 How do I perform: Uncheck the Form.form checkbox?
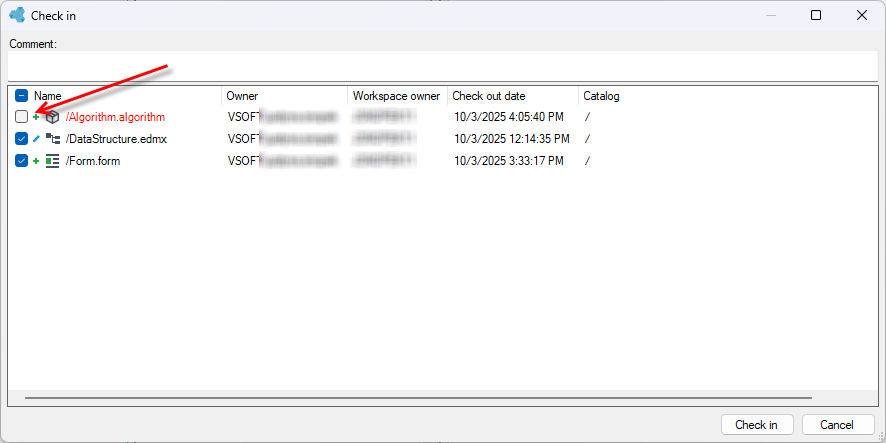click(21, 161)
